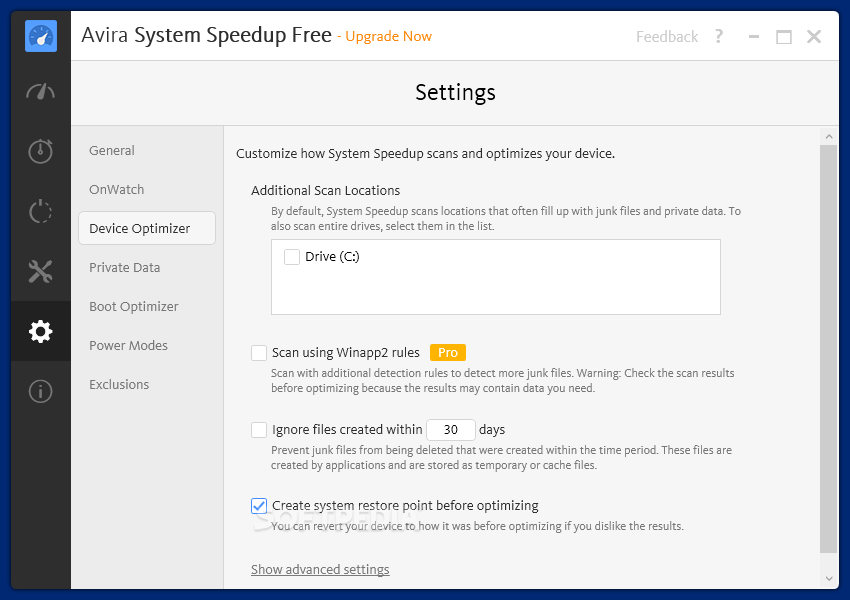Open the stopwatch Startup Optimizer sidebar icon
The height and width of the screenshot is (600, 850).
pyautogui.click(x=41, y=151)
